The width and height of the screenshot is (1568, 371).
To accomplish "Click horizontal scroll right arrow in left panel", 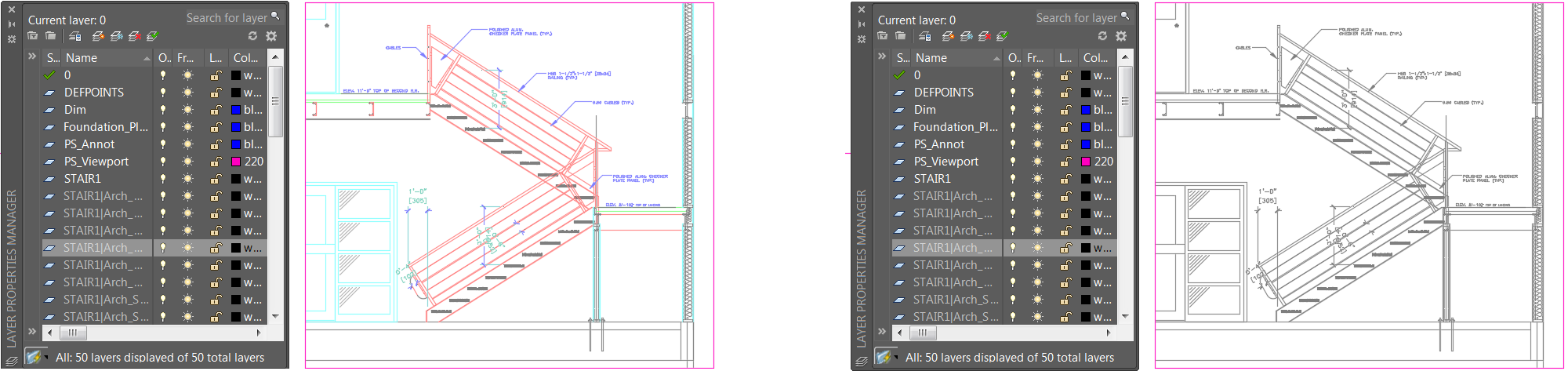I will 259,333.
